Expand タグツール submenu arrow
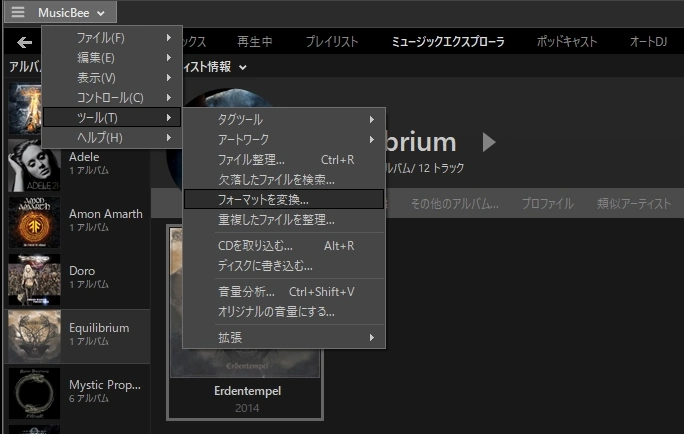The width and height of the screenshot is (684, 434). [372, 120]
